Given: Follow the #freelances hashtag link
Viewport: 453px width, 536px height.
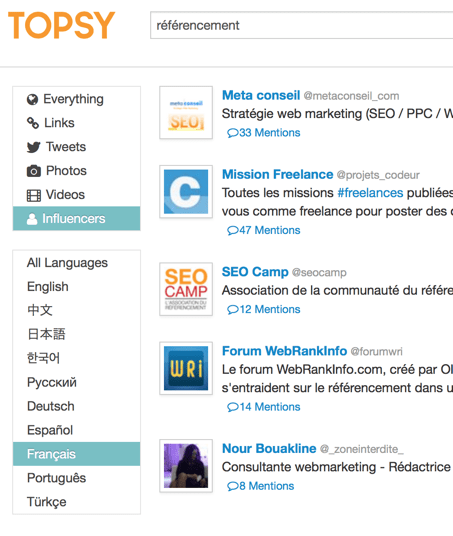Looking at the screenshot, I should pos(370,193).
